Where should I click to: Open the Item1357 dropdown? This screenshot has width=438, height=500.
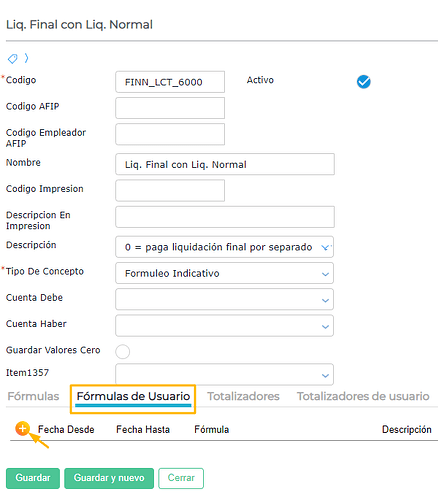[224, 374]
